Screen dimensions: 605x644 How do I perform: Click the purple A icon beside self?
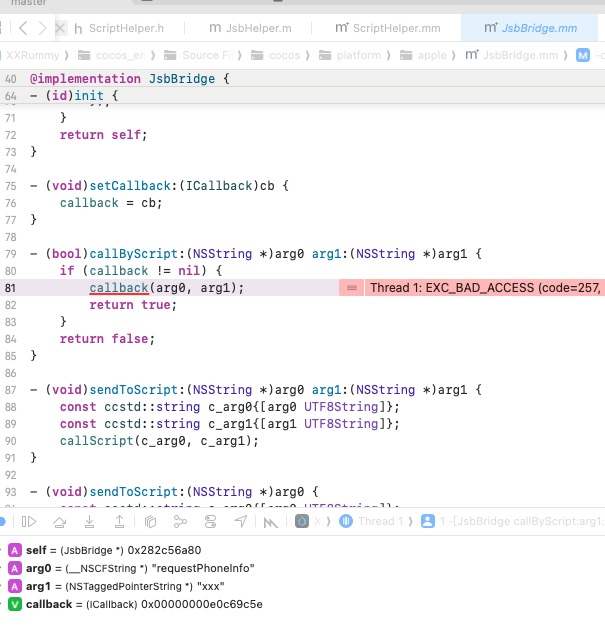pyautogui.click(x=15, y=550)
